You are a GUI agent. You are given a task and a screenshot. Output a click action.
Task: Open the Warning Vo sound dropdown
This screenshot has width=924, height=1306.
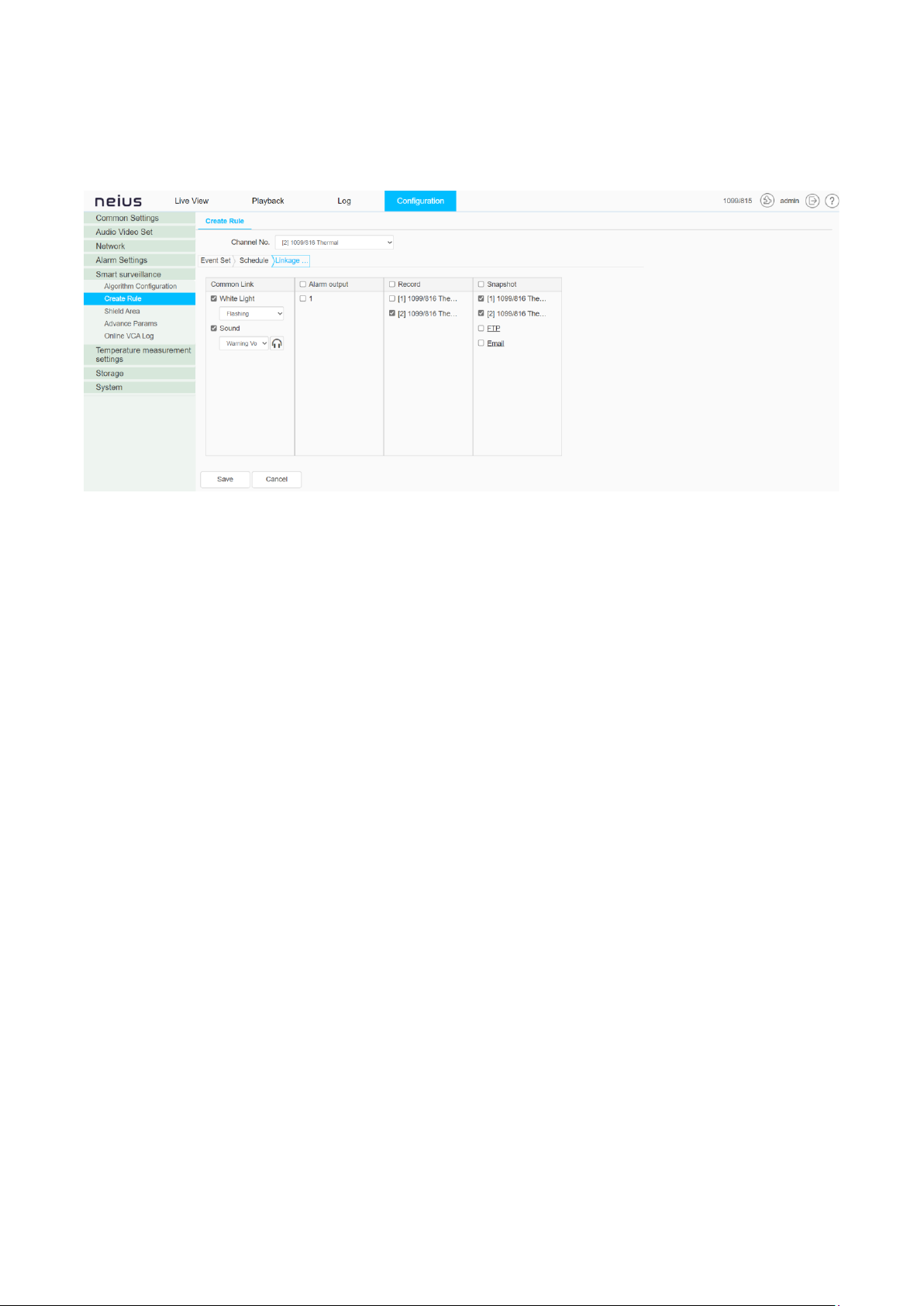point(243,343)
